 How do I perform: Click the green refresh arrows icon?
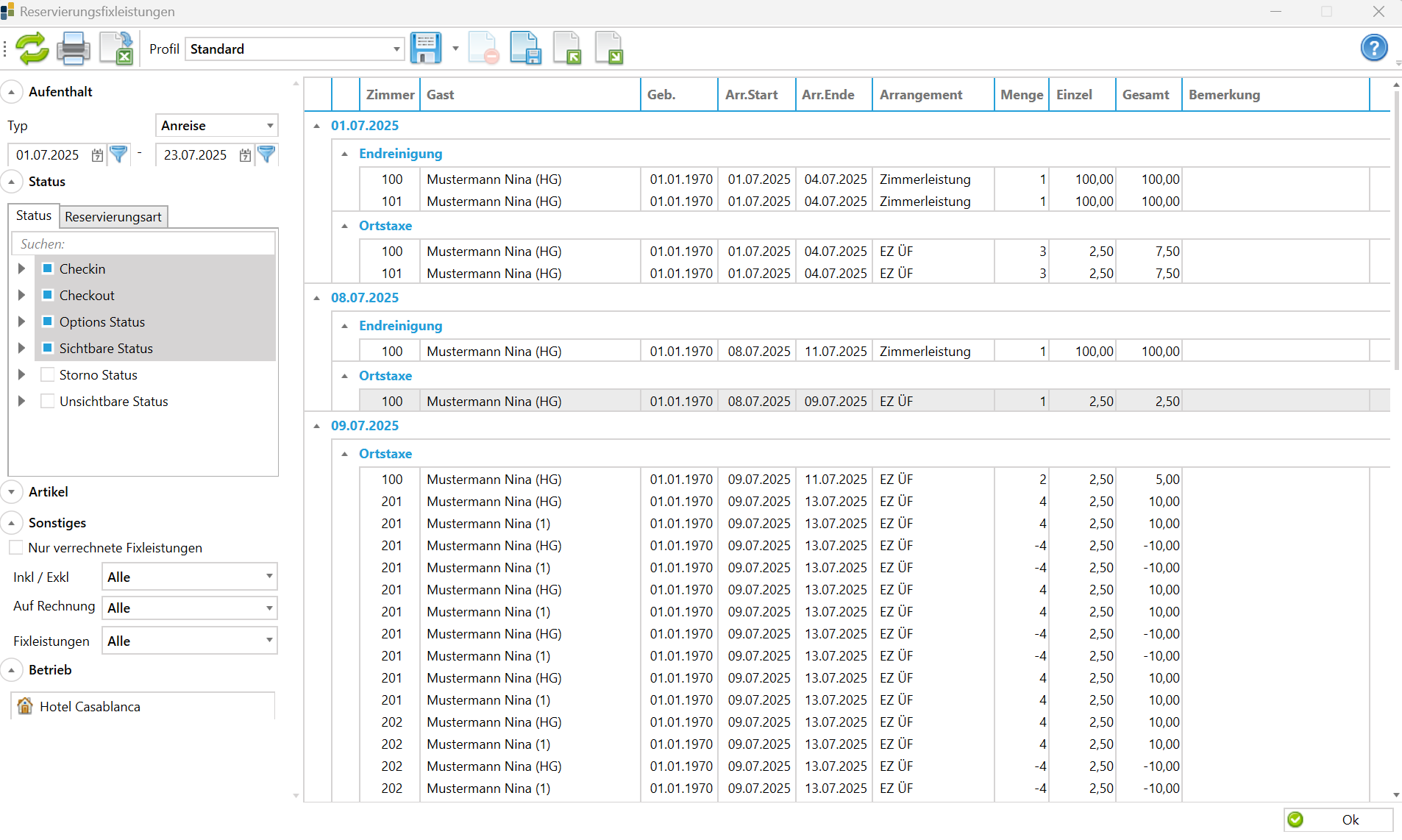pyautogui.click(x=32, y=49)
